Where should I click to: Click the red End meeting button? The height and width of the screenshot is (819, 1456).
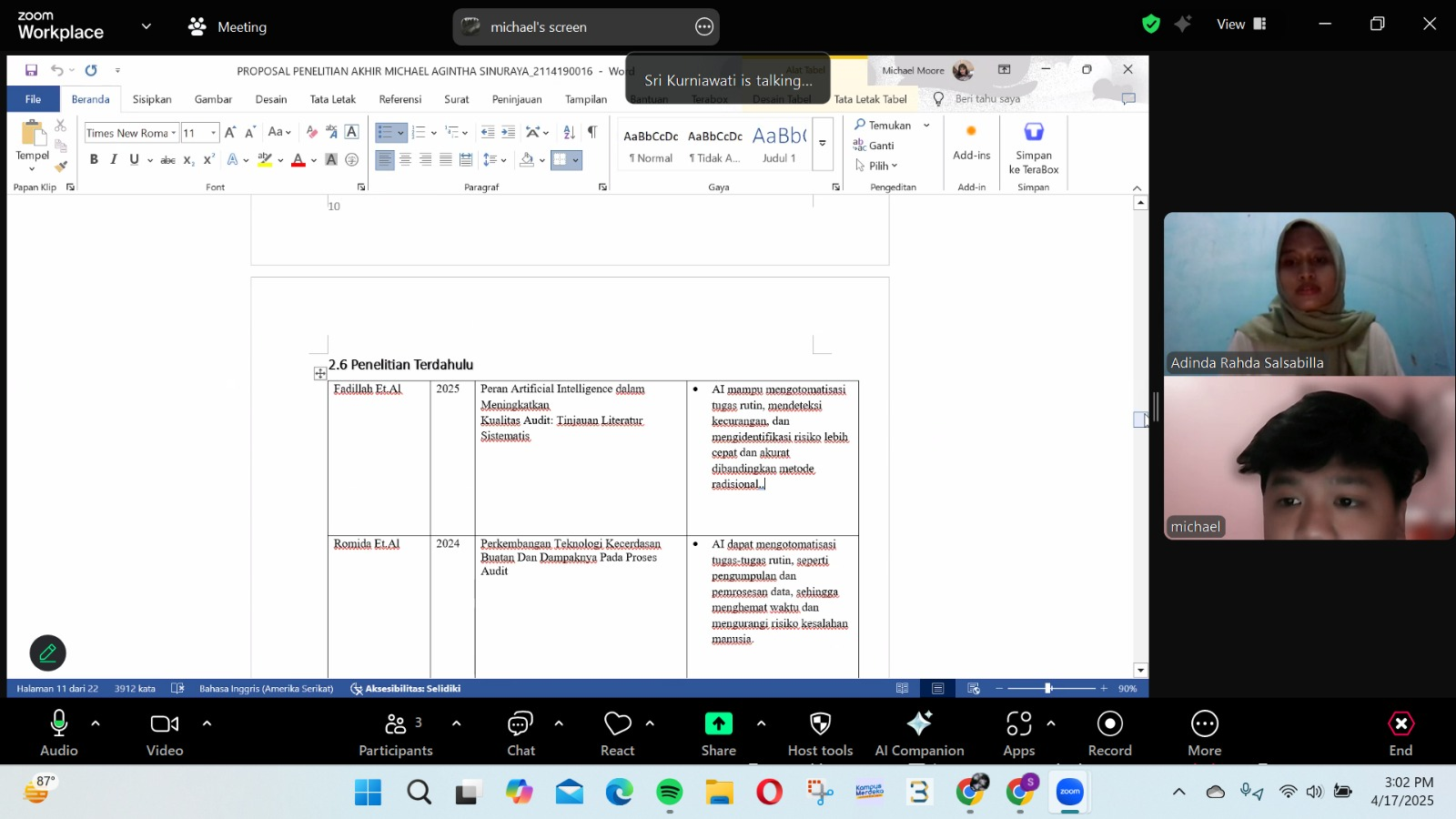1400,733
